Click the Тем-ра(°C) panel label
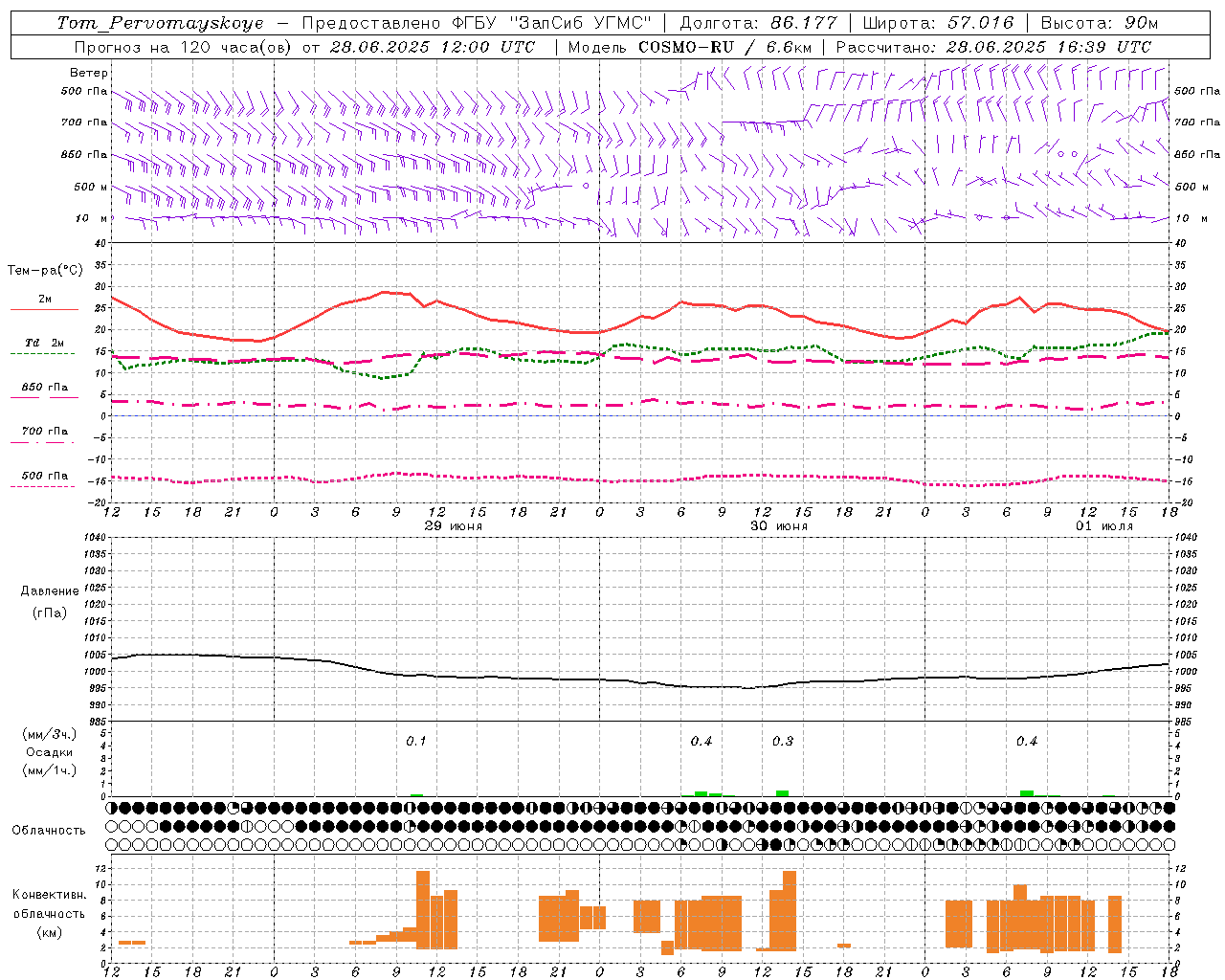The image size is (1225, 980). click(x=45, y=271)
